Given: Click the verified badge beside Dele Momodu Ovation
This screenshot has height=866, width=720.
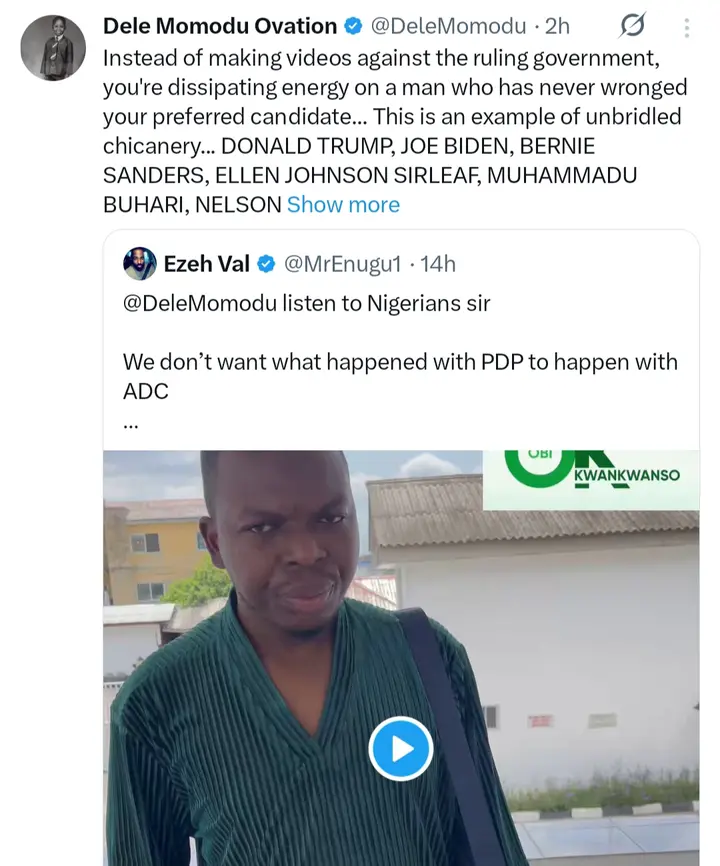Looking at the screenshot, I should pos(355,26).
